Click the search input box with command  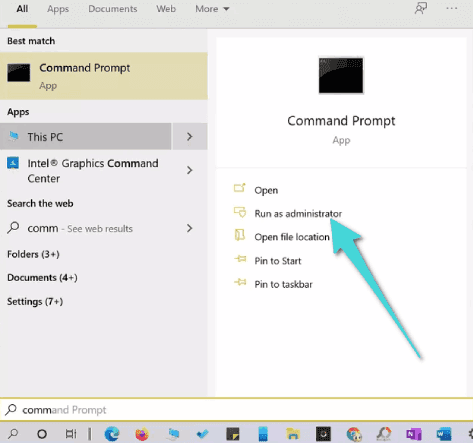pyautogui.click(x=236, y=410)
